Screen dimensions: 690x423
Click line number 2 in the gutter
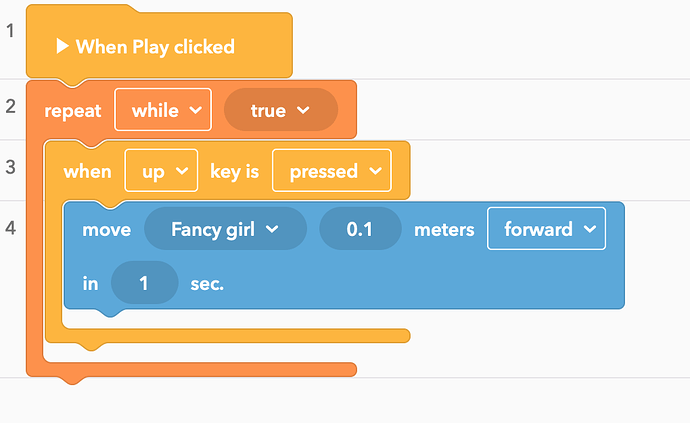10,107
